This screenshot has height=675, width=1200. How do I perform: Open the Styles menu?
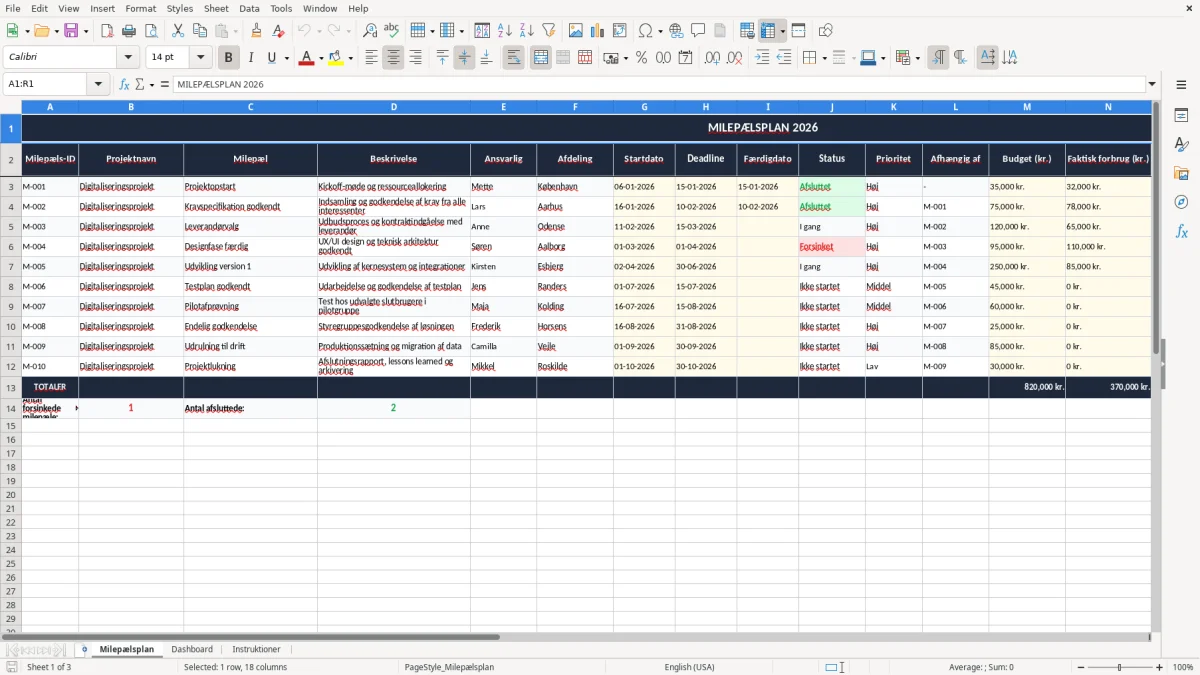(x=180, y=8)
